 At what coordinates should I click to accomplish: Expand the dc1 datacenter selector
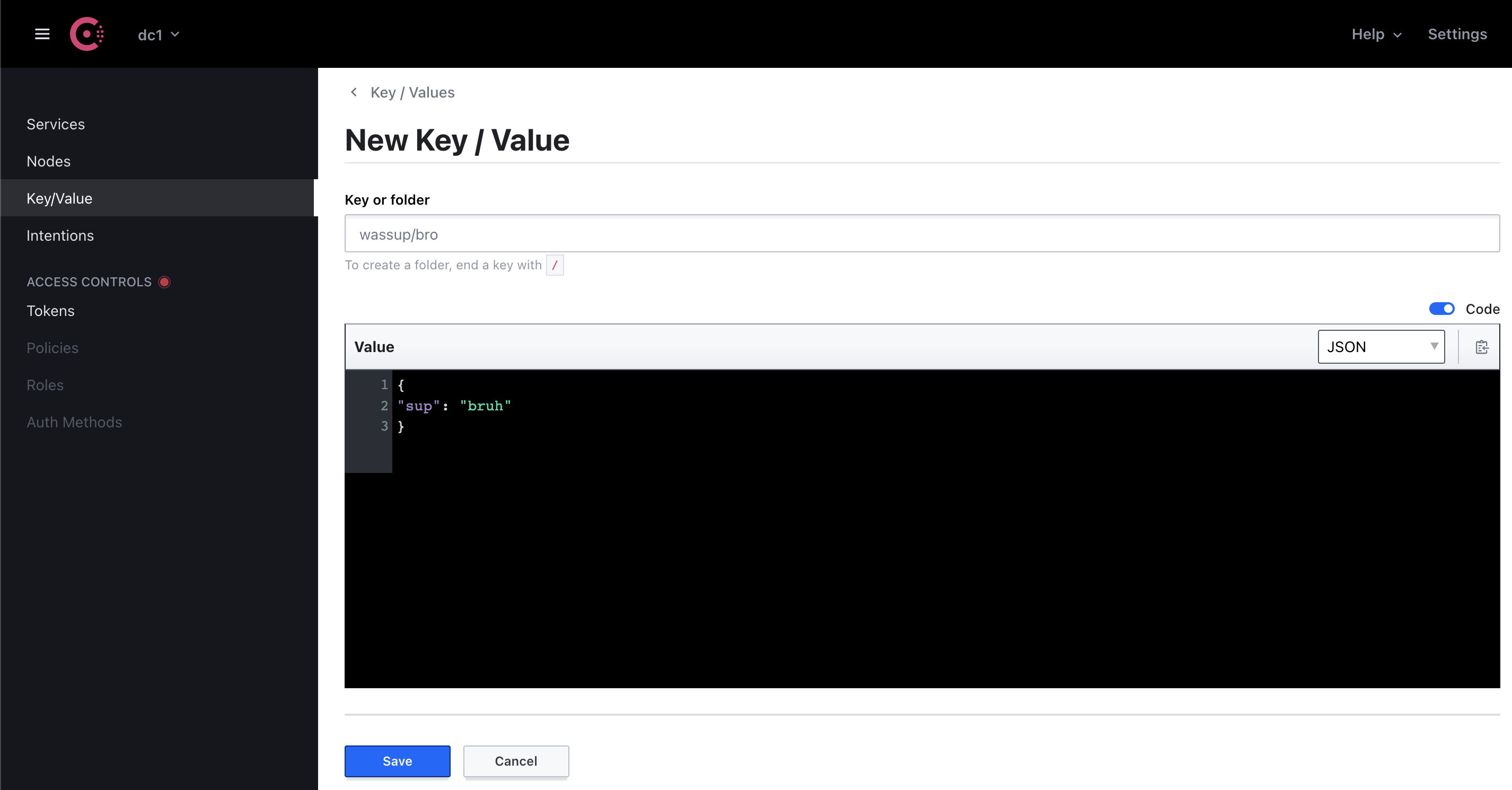pos(159,35)
